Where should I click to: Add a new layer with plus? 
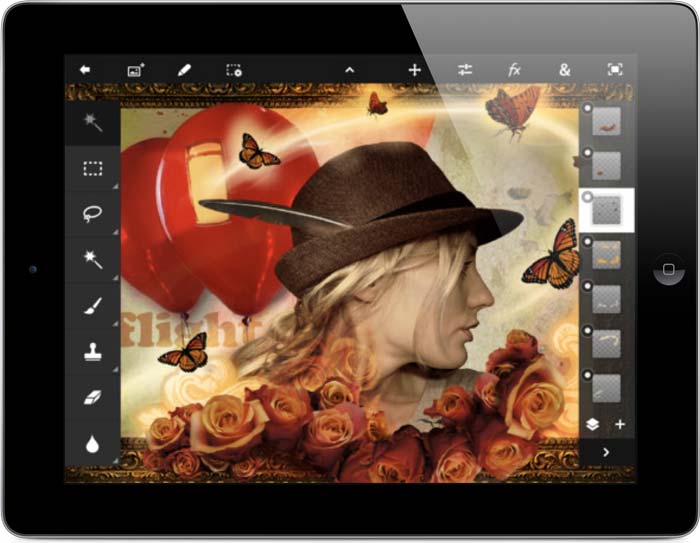pyautogui.click(x=620, y=424)
